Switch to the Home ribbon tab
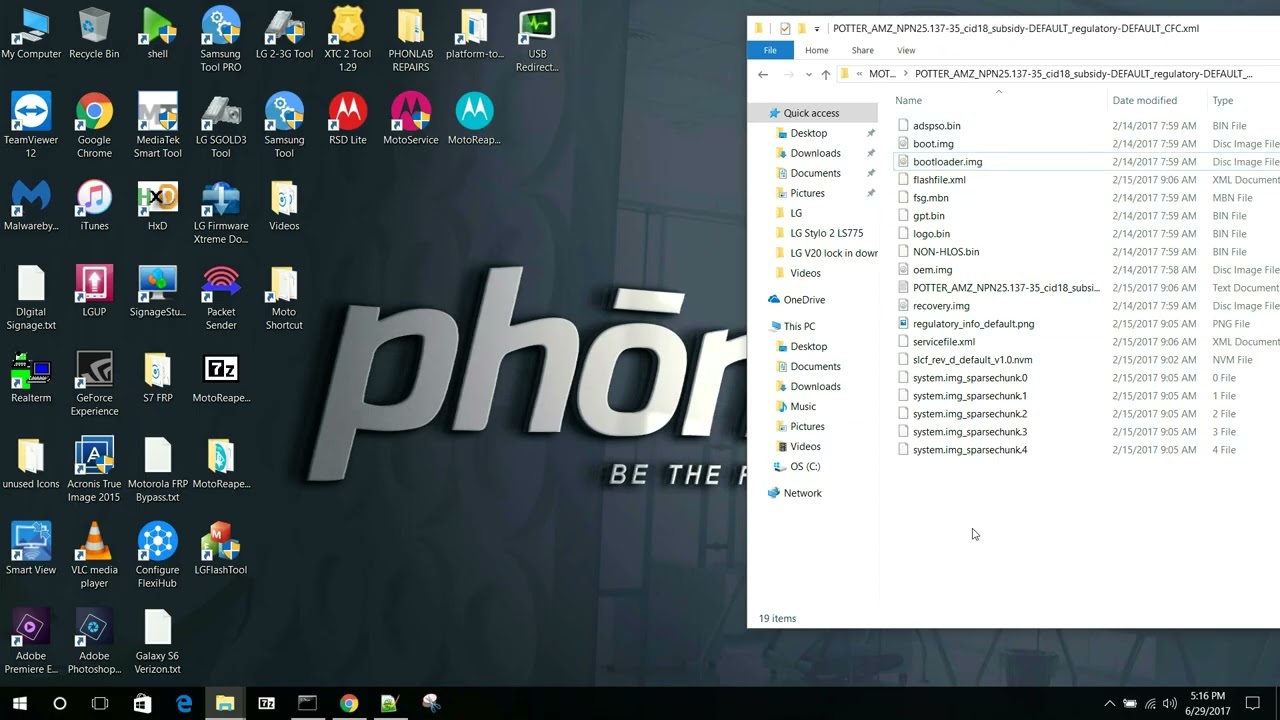The height and width of the screenshot is (720, 1280). point(816,50)
